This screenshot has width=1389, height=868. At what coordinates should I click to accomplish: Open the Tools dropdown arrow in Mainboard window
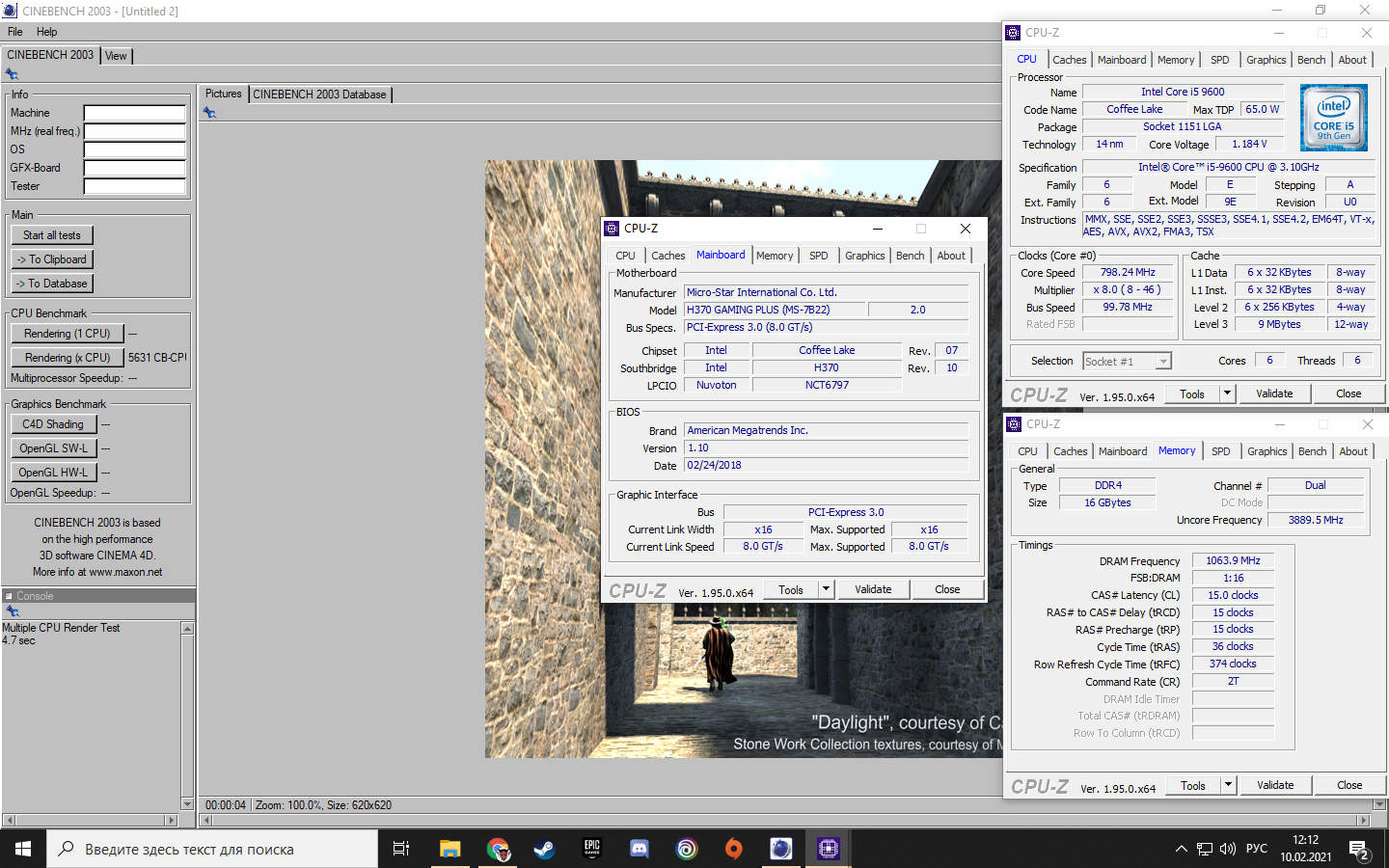tap(826, 589)
